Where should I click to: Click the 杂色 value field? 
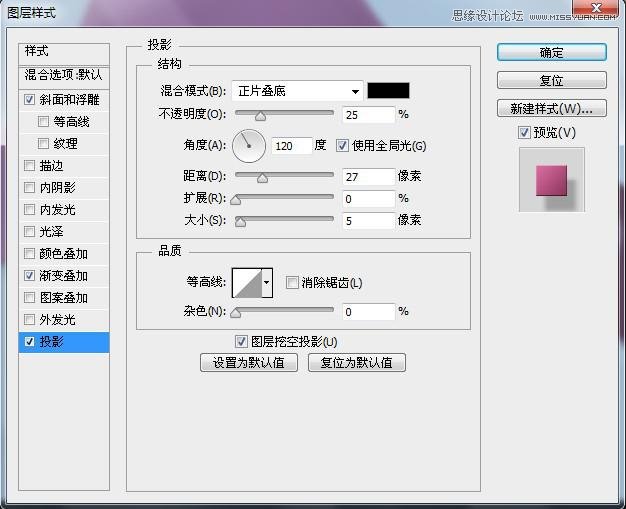pyautogui.click(x=368, y=312)
